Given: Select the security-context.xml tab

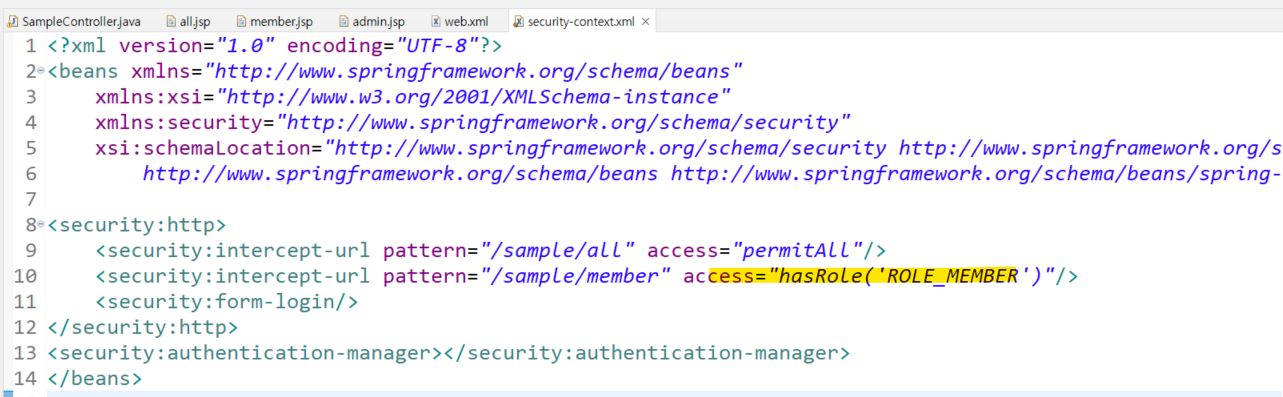Looking at the screenshot, I should 583,21.
